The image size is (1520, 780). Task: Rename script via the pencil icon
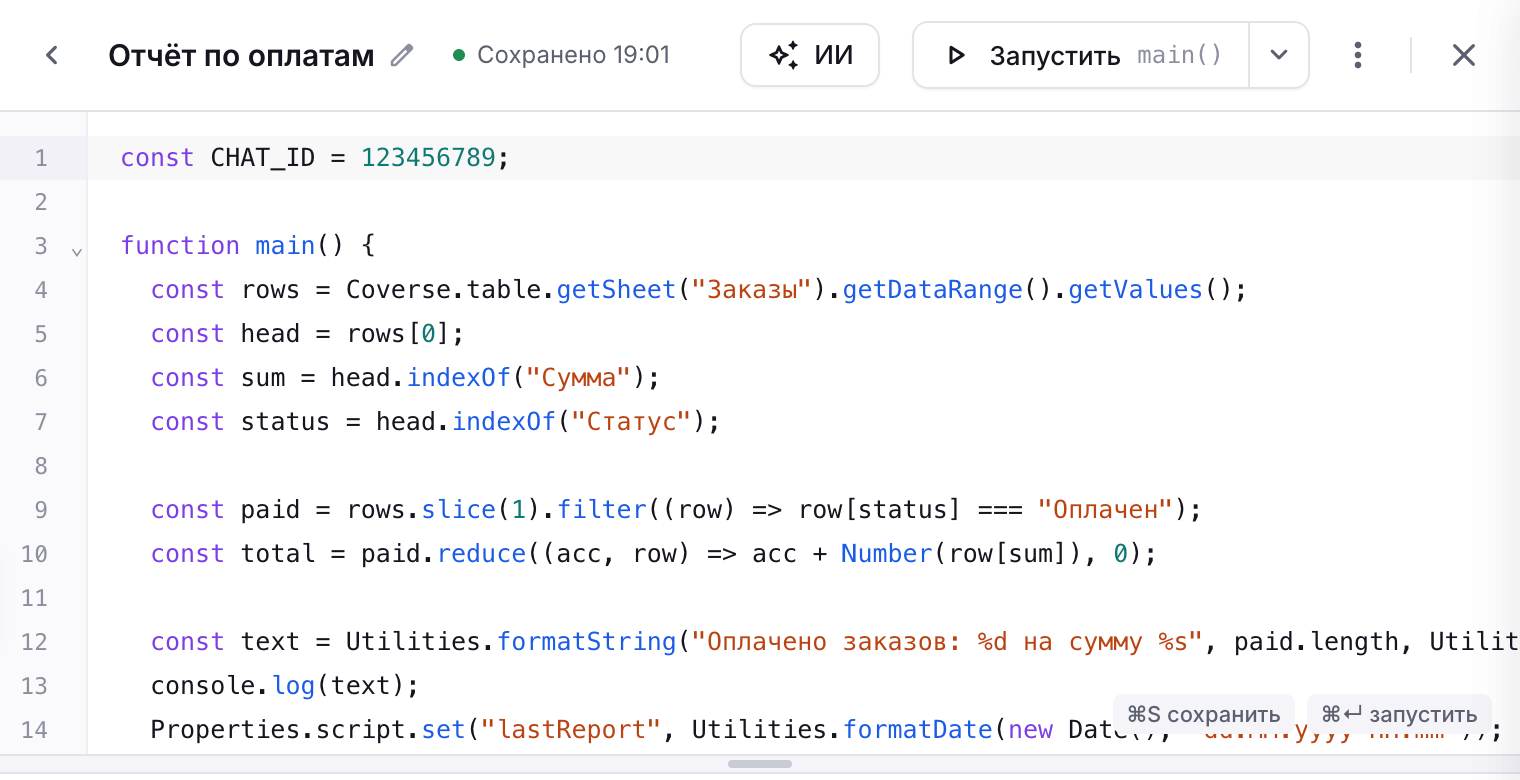tap(402, 55)
